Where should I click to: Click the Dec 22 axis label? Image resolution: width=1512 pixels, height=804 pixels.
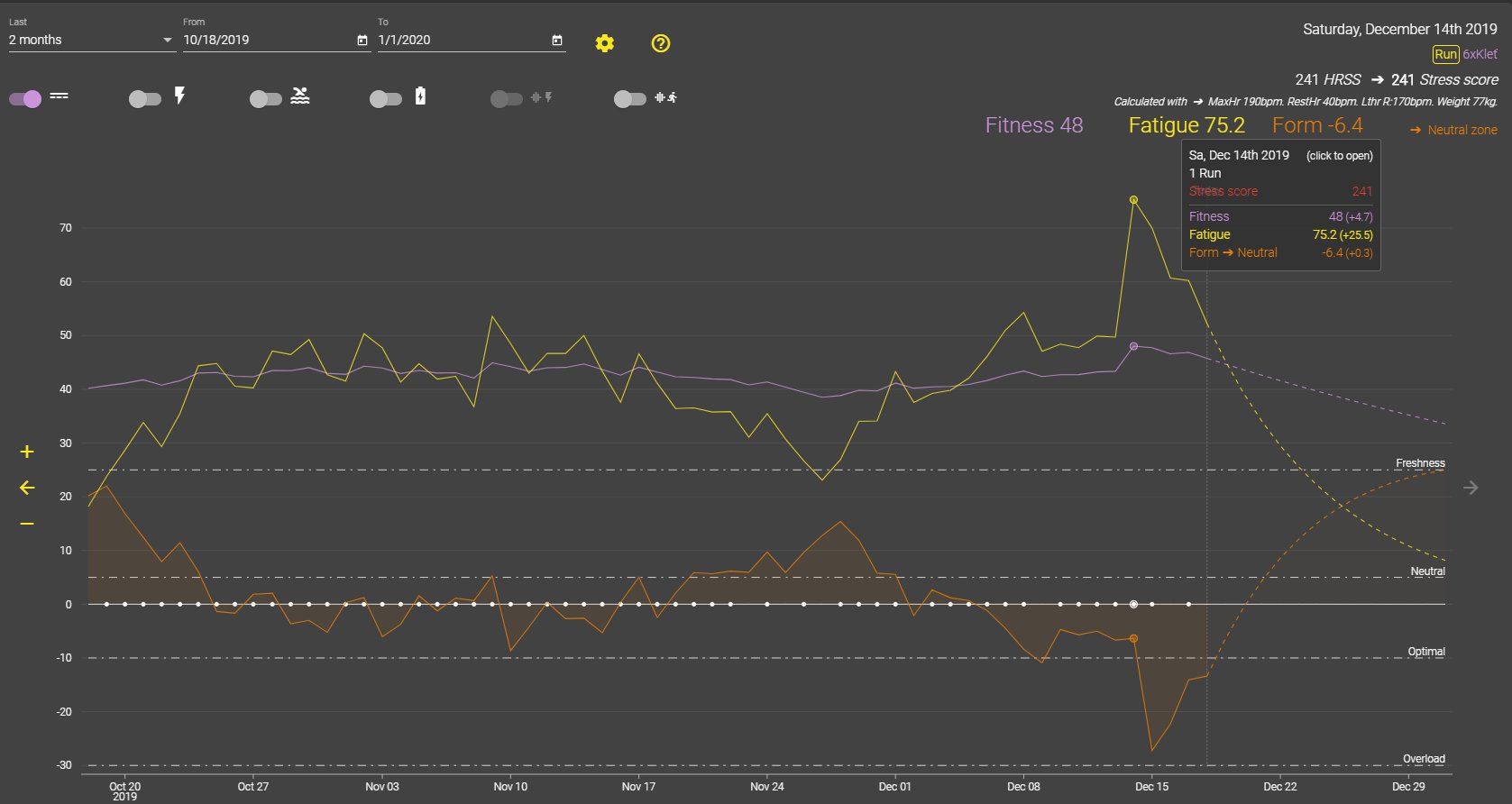[1280, 786]
